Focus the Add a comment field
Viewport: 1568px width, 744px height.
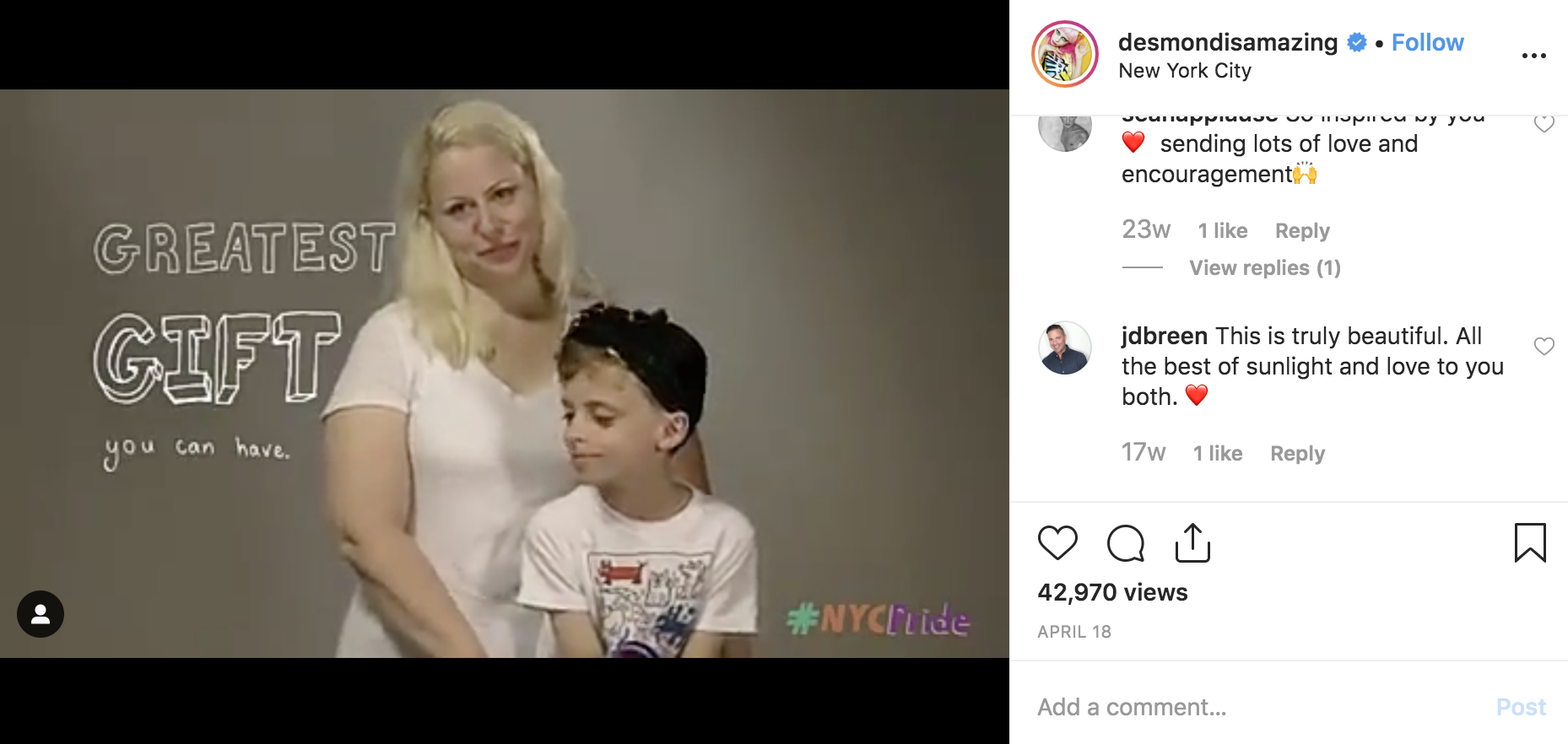pos(1257,707)
